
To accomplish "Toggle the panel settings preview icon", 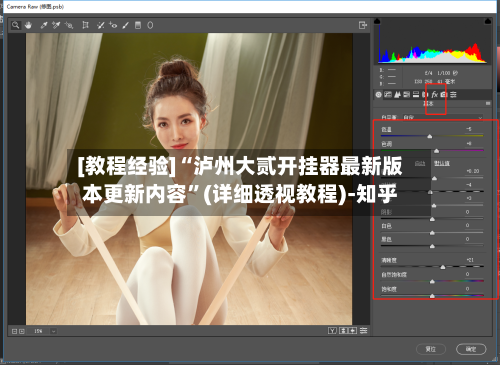I will (x=363, y=330).
